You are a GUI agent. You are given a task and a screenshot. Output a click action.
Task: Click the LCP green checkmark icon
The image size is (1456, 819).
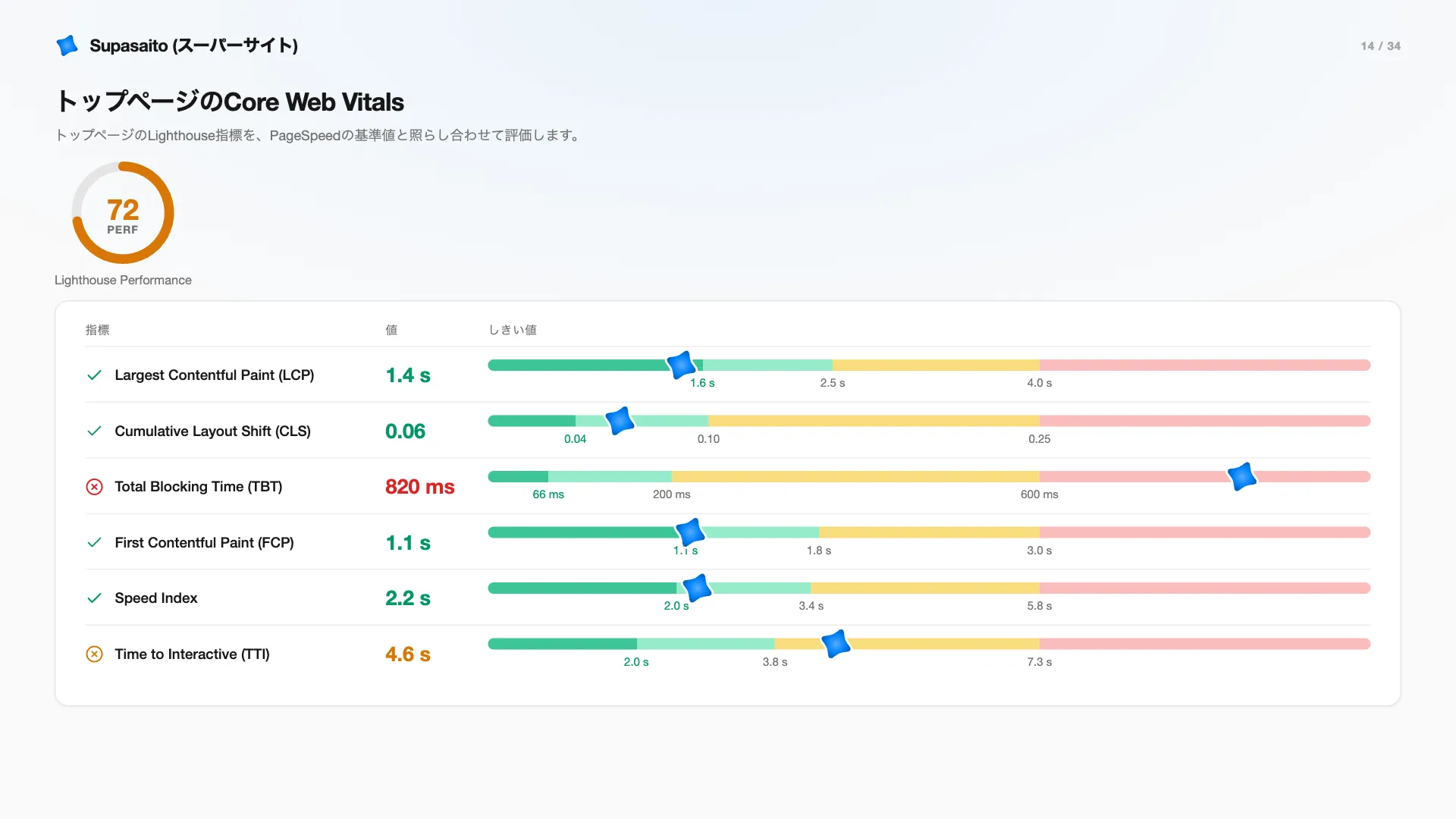94,375
